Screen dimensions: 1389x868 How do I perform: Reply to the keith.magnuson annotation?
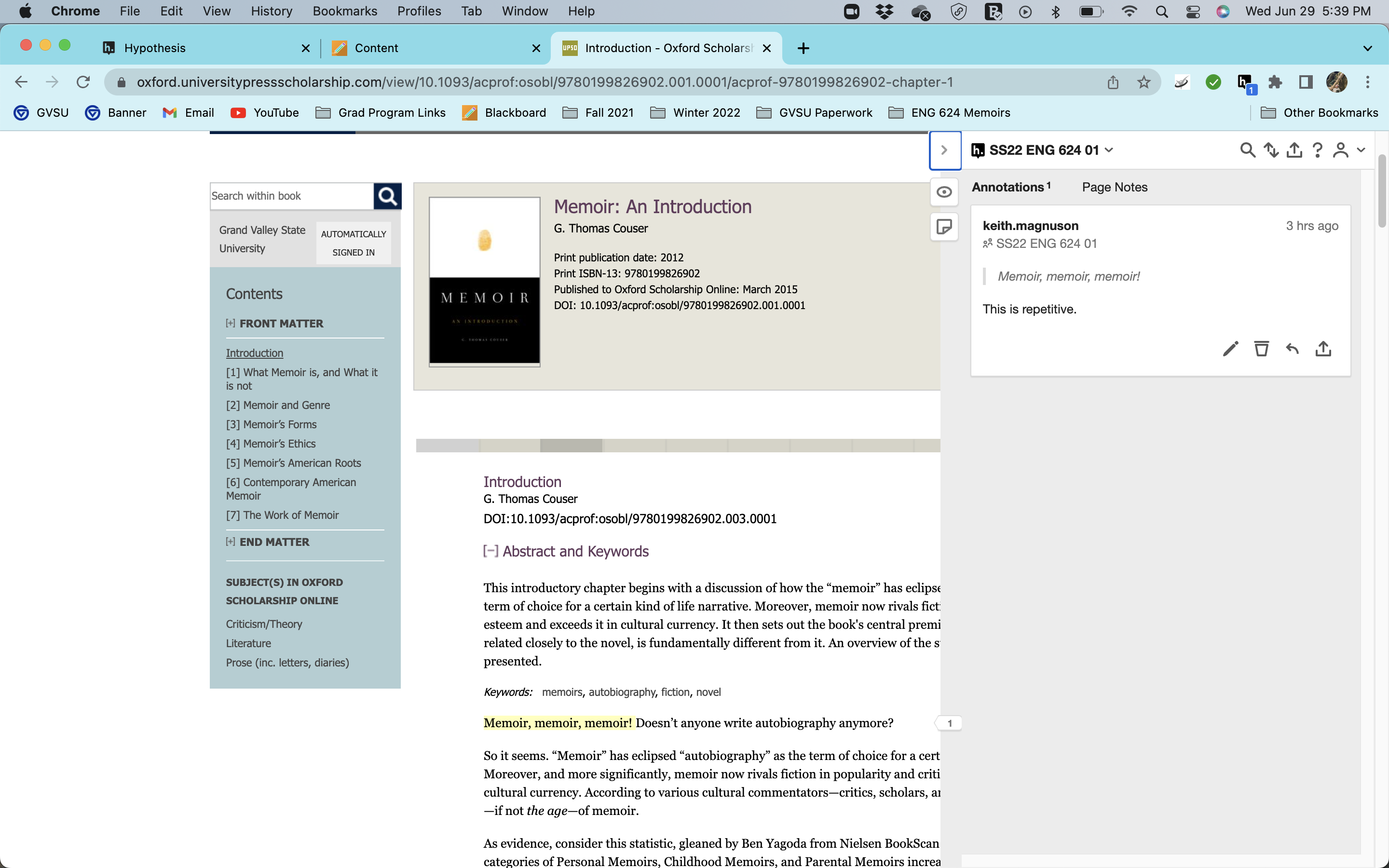(1292, 349)
